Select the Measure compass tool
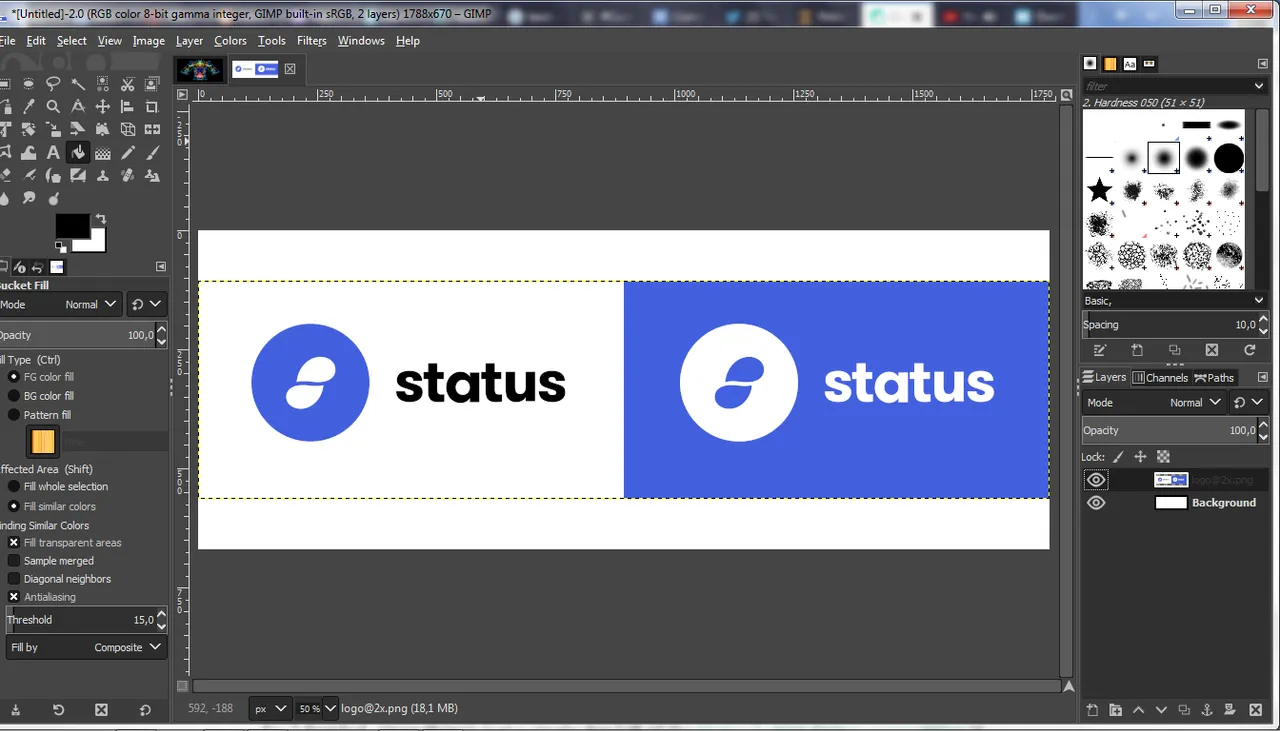 (78, 106)
